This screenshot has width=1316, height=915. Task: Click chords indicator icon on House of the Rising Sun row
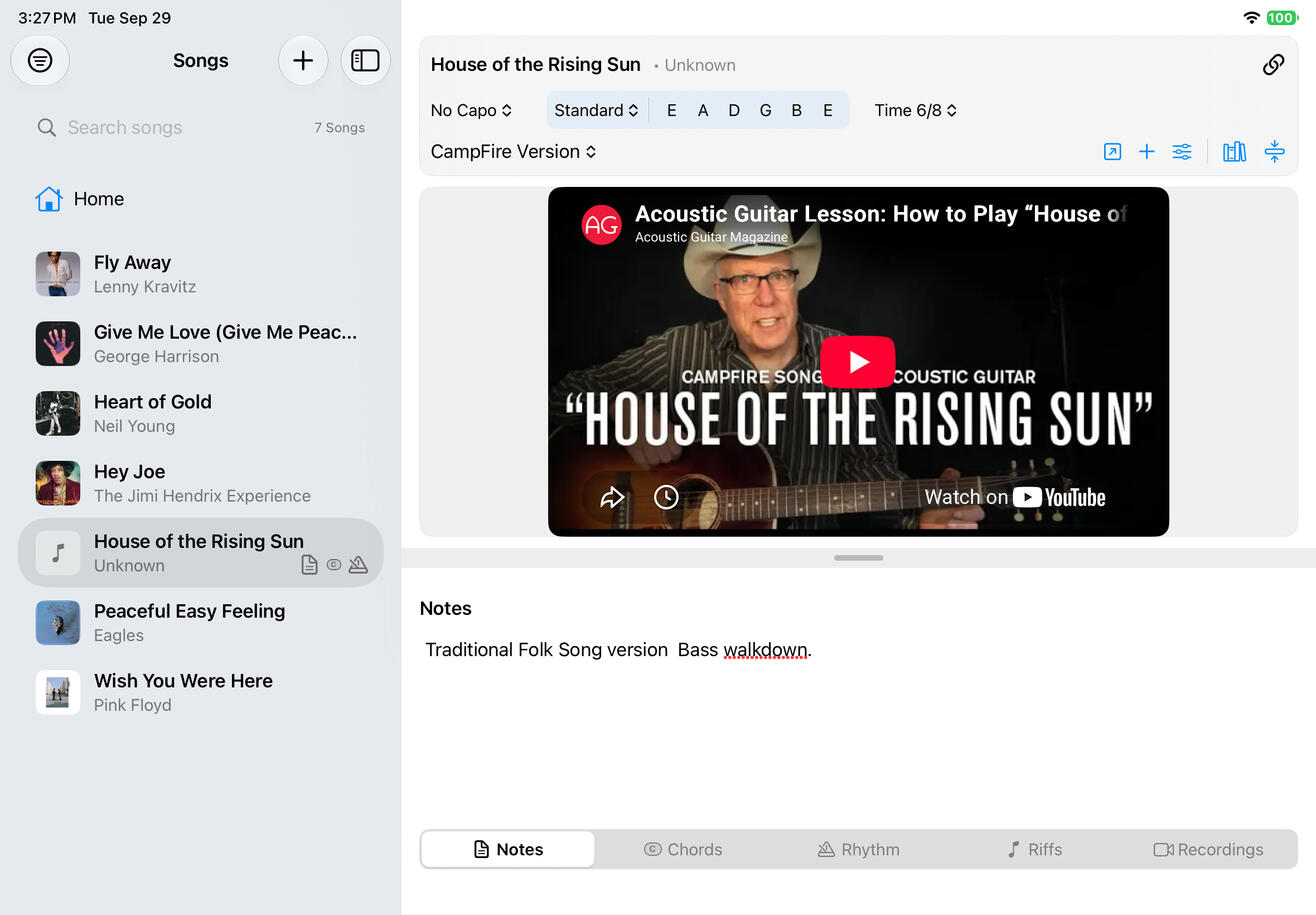(x=334, y=565)
